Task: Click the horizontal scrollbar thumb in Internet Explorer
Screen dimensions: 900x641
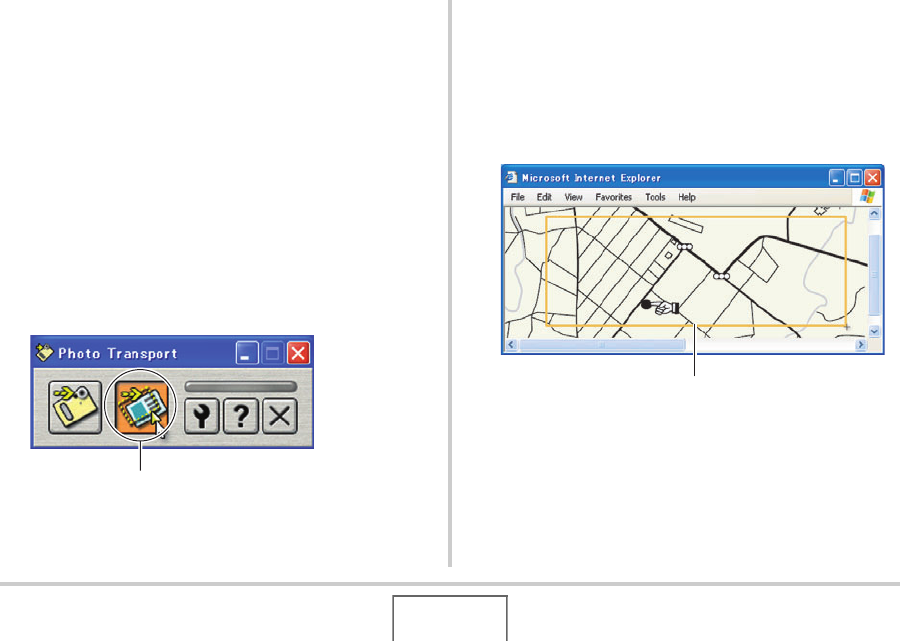Action: (x=602, y=345)
